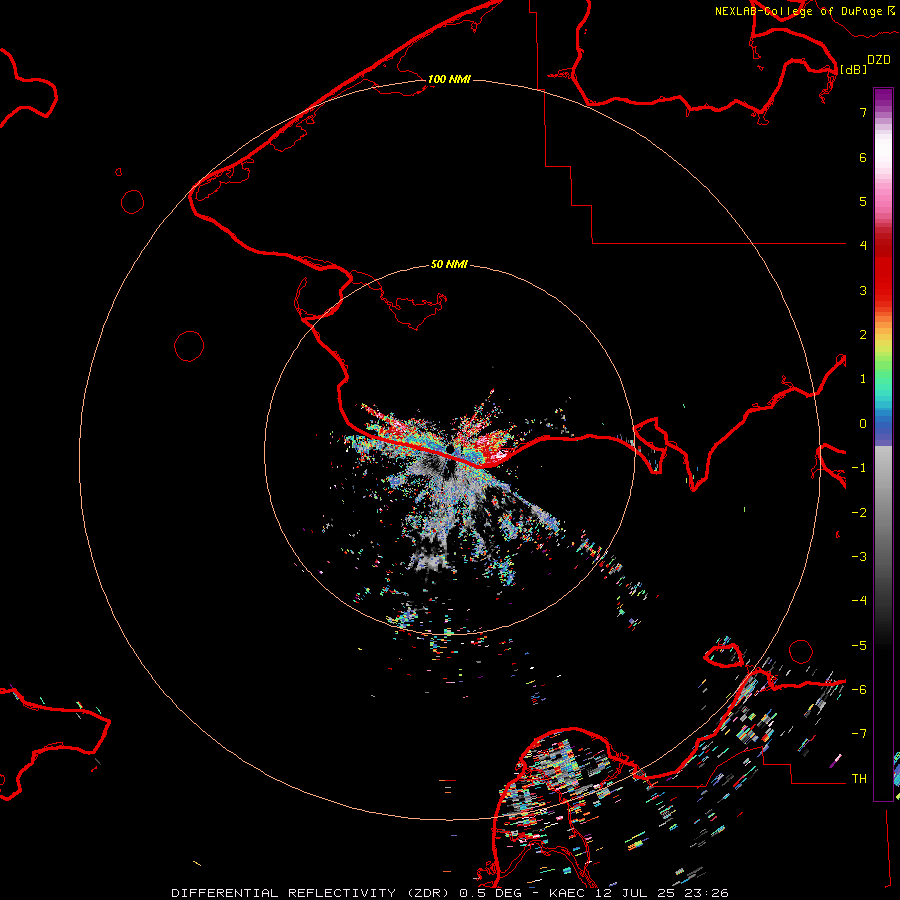This screenshot has height=900, width=900.
Task: Click the -5 value on color scale
Action: pos(859,646)
